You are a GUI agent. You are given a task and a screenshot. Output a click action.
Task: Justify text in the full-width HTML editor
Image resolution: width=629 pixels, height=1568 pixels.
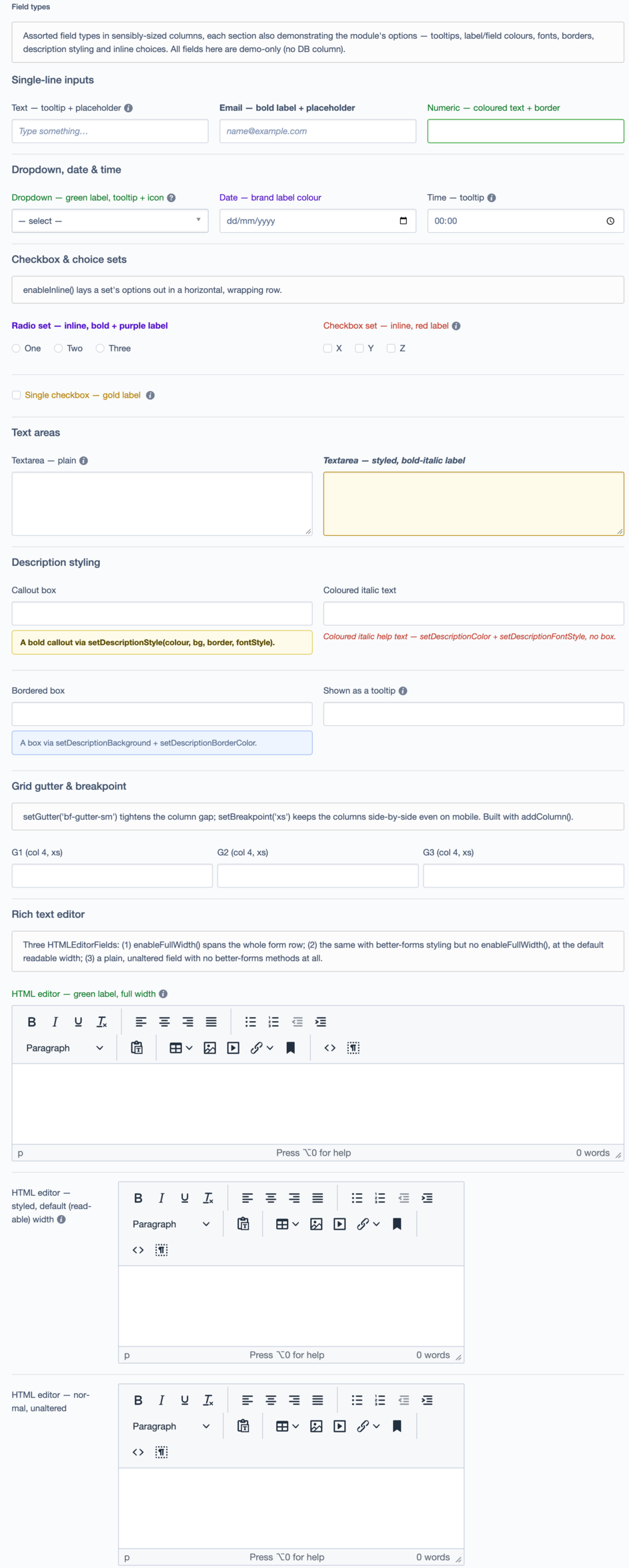tap(211, 1022)
